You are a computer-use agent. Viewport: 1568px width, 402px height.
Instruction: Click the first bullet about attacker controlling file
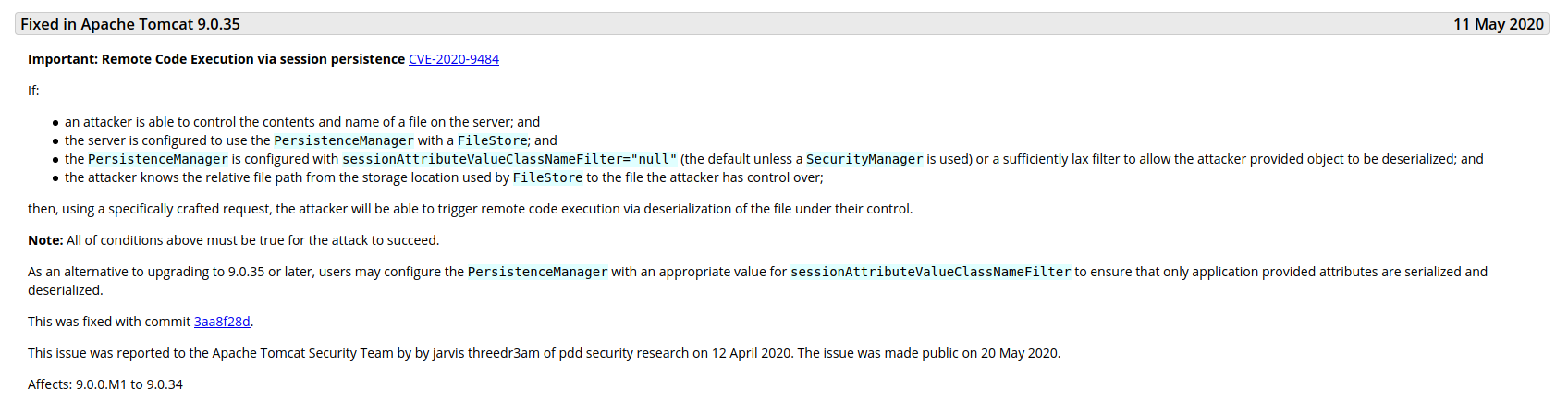[301, 122]
